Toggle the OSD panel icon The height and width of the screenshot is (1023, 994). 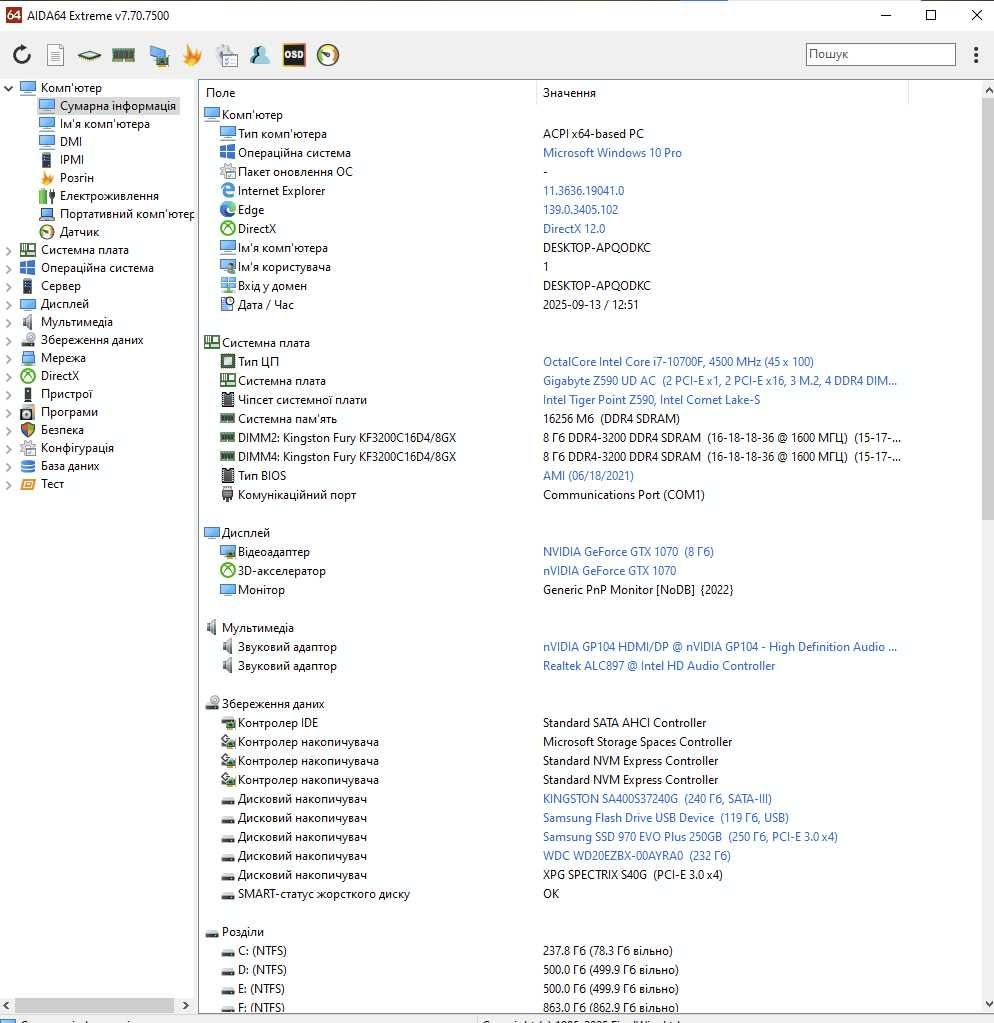click(294, 55)
